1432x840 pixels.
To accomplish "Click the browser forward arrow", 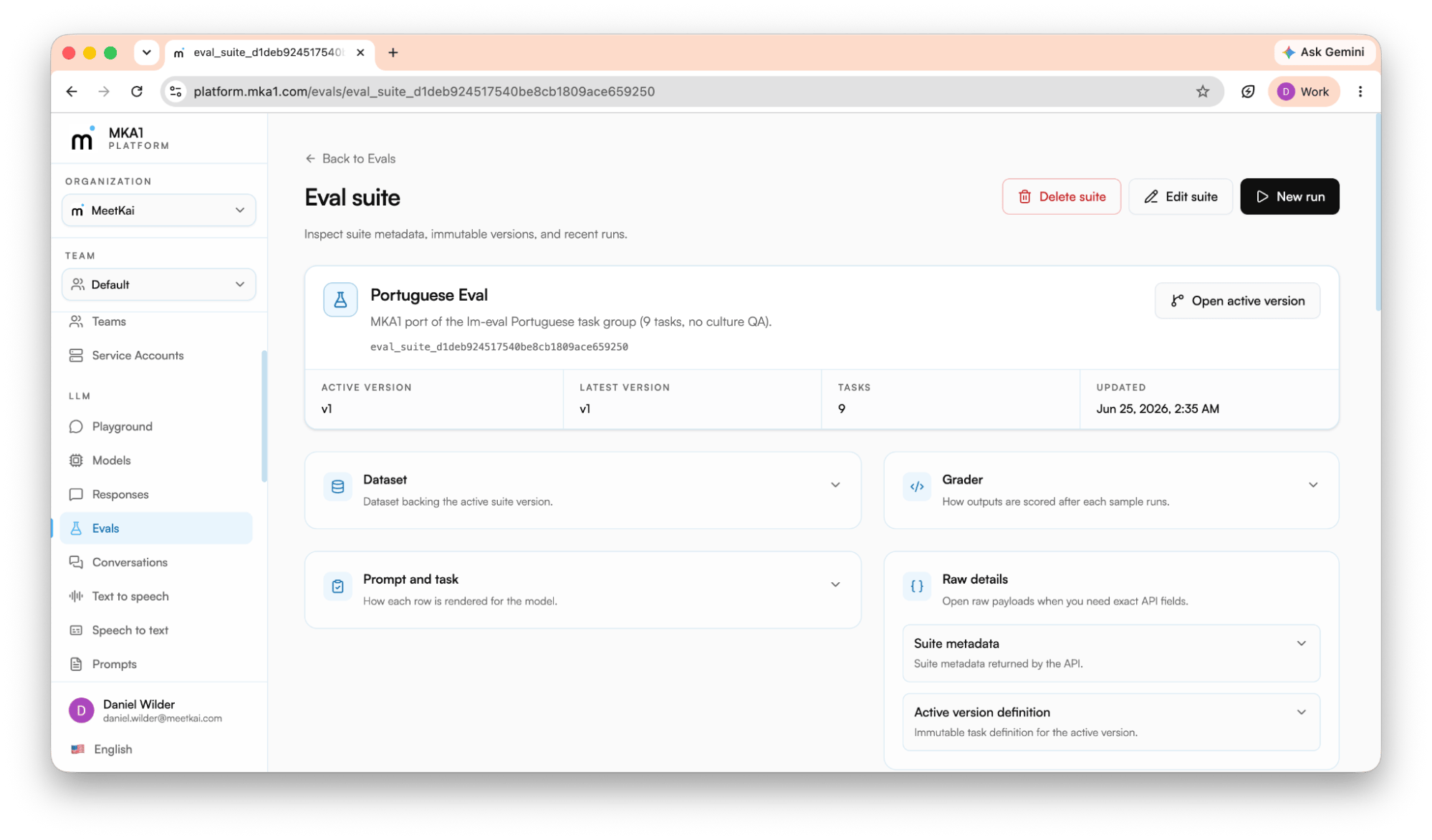I will [x=104, y=92].
